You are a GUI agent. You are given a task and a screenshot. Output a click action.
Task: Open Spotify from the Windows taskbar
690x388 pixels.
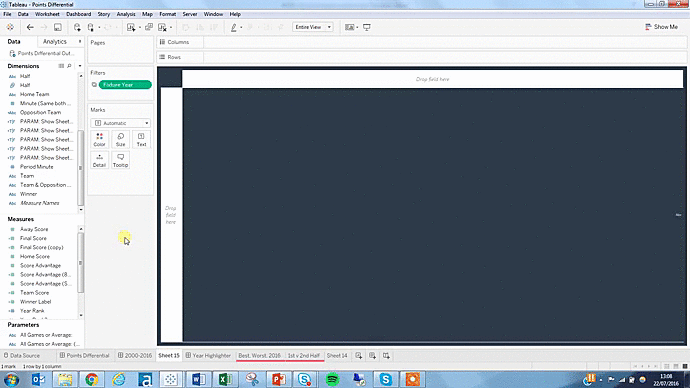[332, 379]
